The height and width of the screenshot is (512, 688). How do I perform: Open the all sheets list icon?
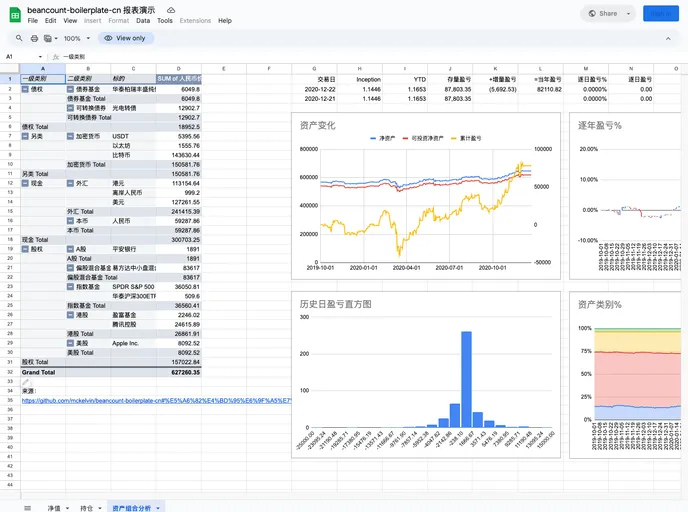click(x=28, y=508)
